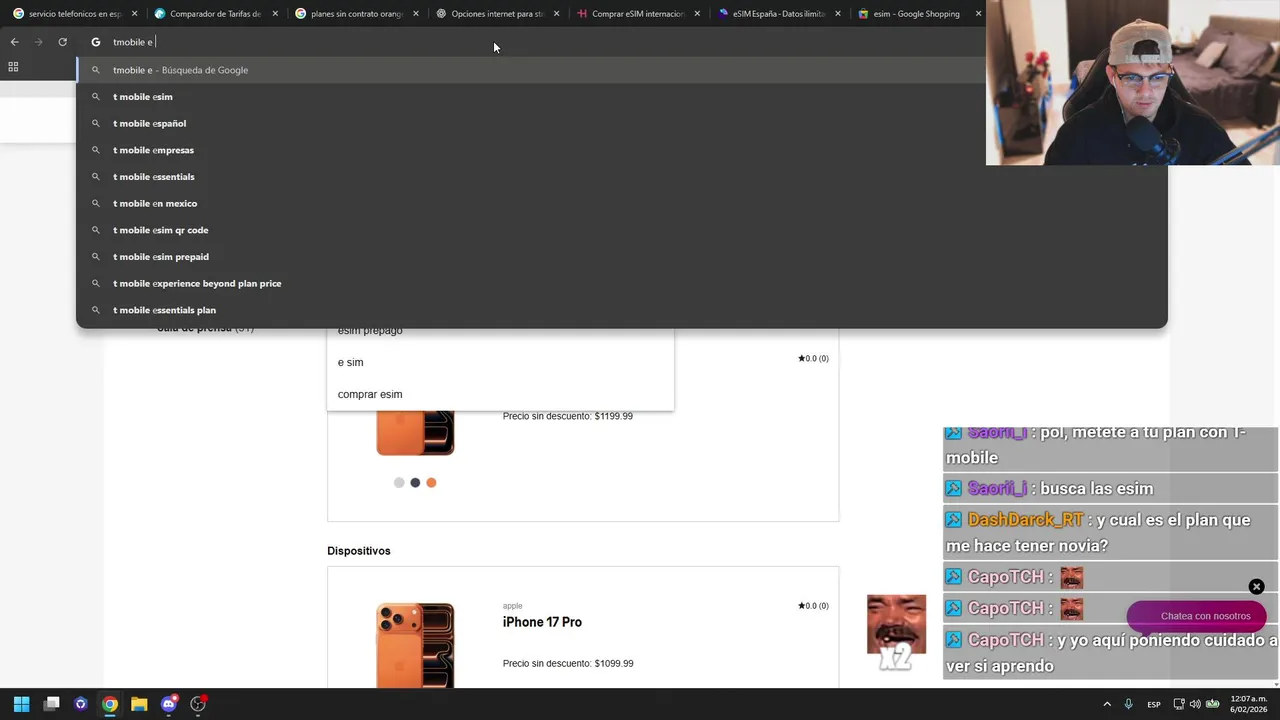The image size is (1280, 720).
Task: Go back with the browser back arrow
Action: tap(14, 42)
